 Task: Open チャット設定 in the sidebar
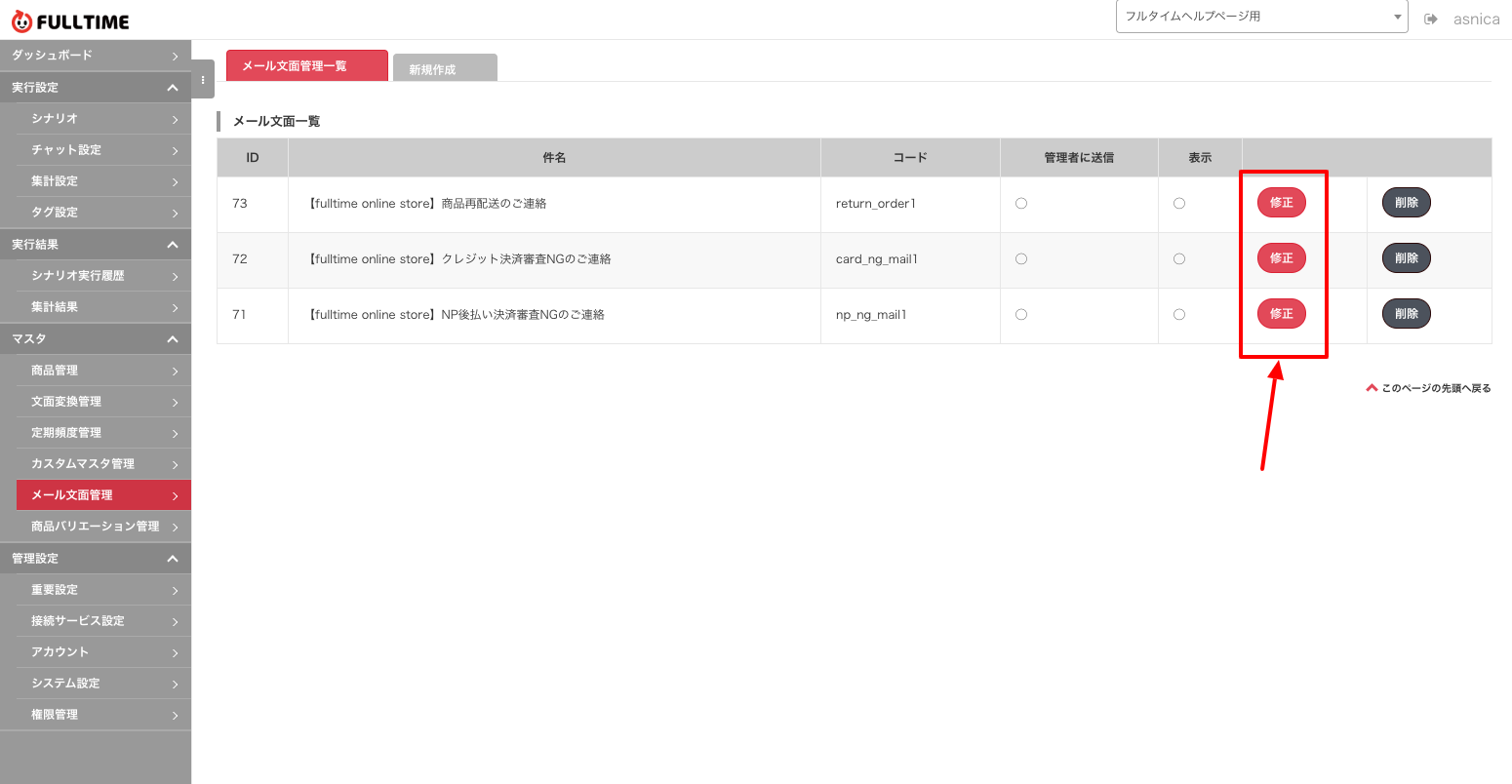103,150
